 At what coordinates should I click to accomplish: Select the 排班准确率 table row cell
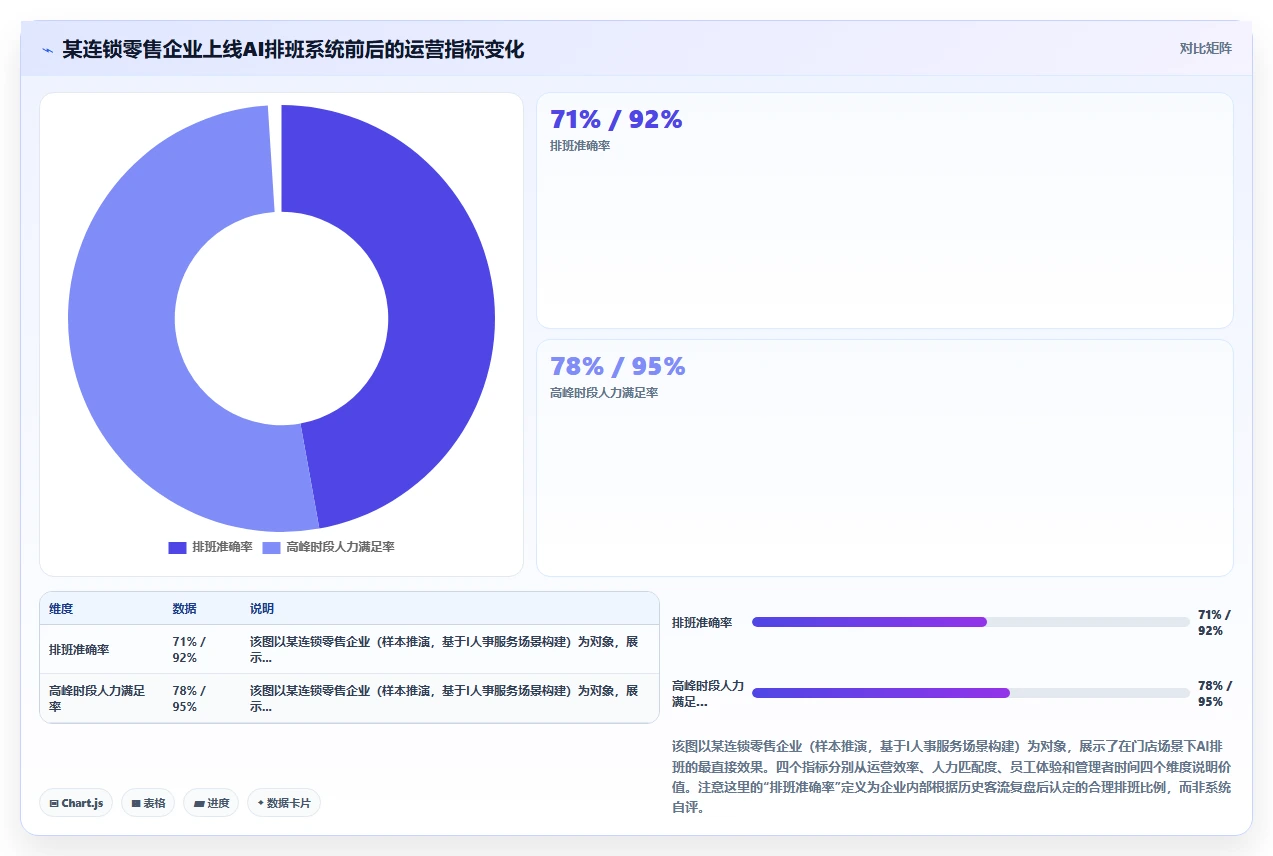pos(102,649)
